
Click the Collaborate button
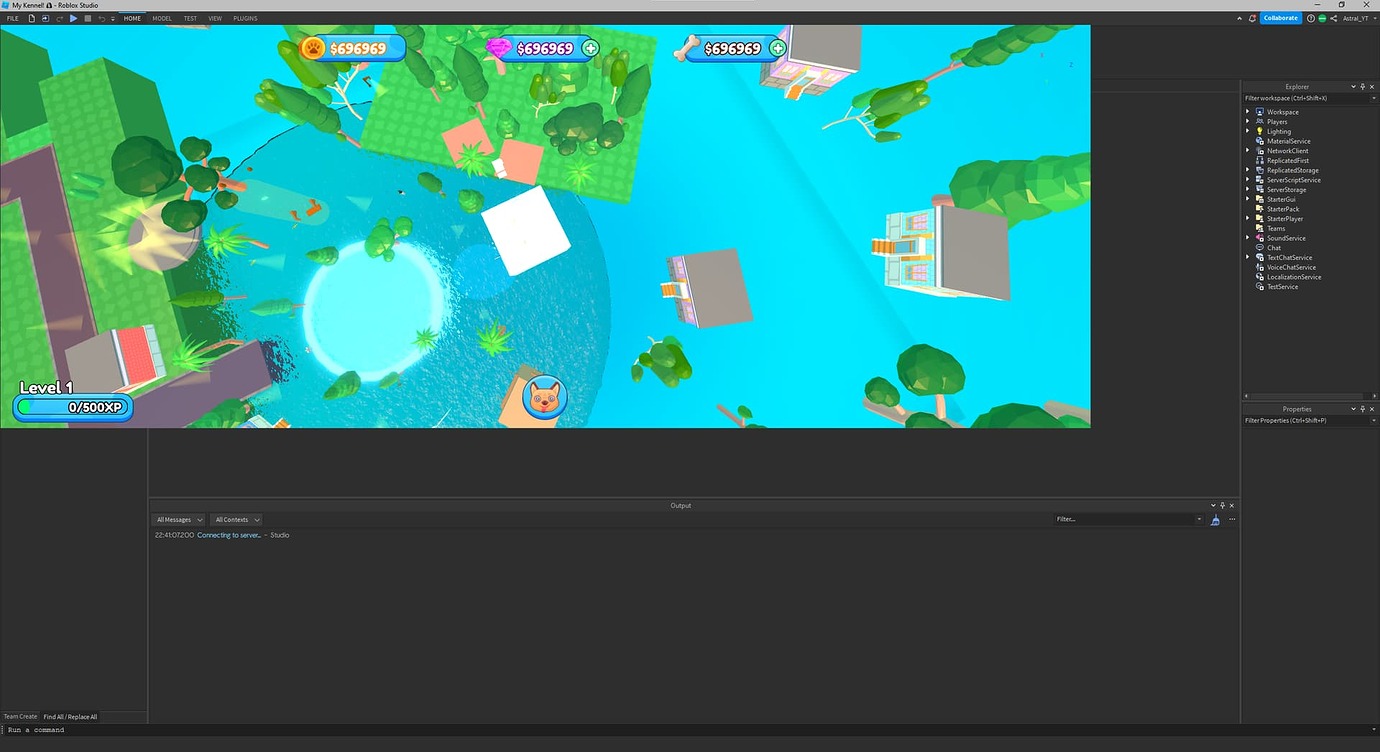[x=1281, y=18]
